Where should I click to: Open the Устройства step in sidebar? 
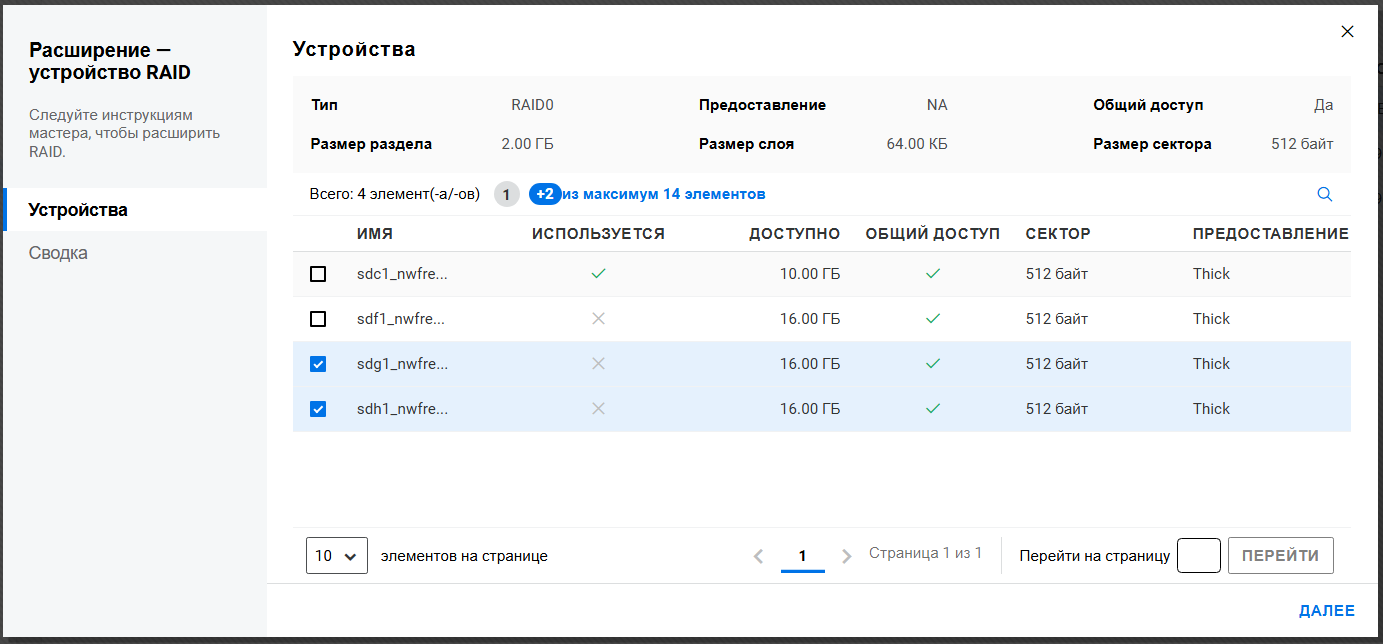pos(78,210)
